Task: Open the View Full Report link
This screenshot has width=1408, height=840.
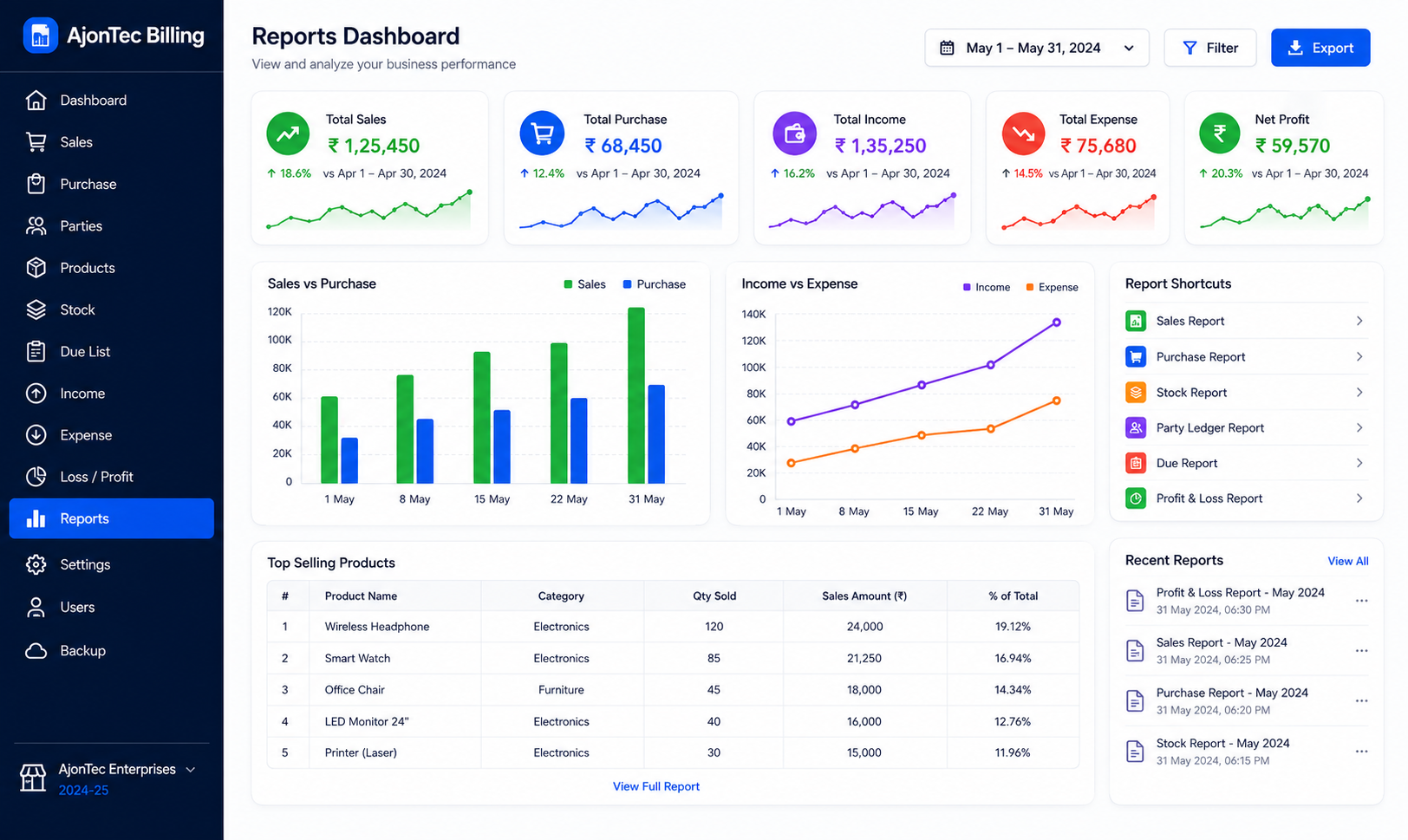Action: (x=656, y=786)
